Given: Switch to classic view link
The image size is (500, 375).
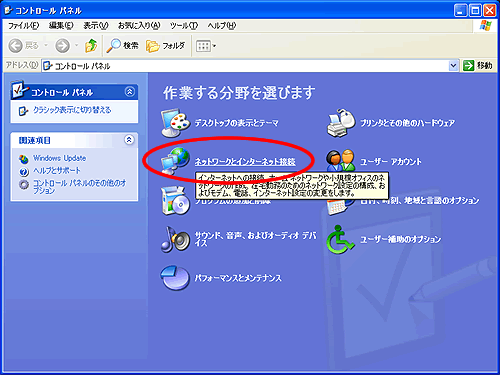Looking at the screenshot, I should point(72,110).
